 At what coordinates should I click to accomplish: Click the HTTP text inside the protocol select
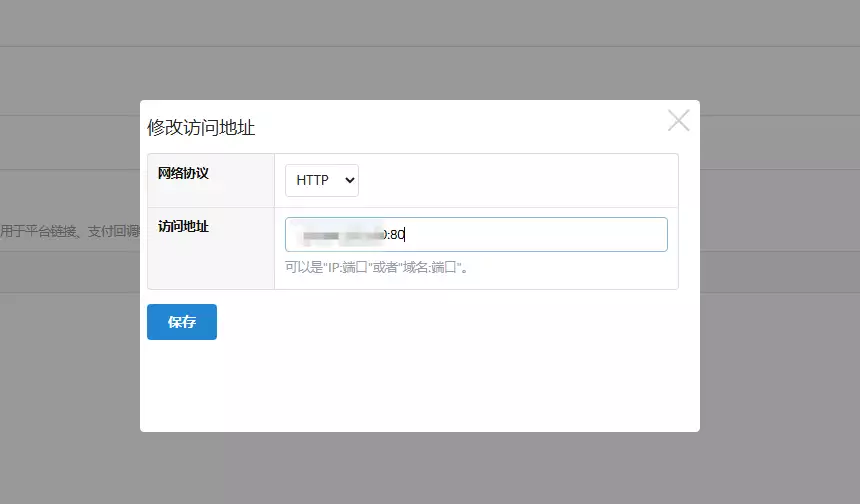pyautogui.click(x=312, y=181)
